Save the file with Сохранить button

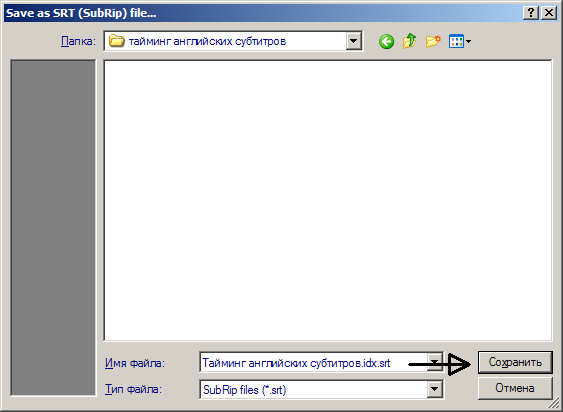pos(515,362)
